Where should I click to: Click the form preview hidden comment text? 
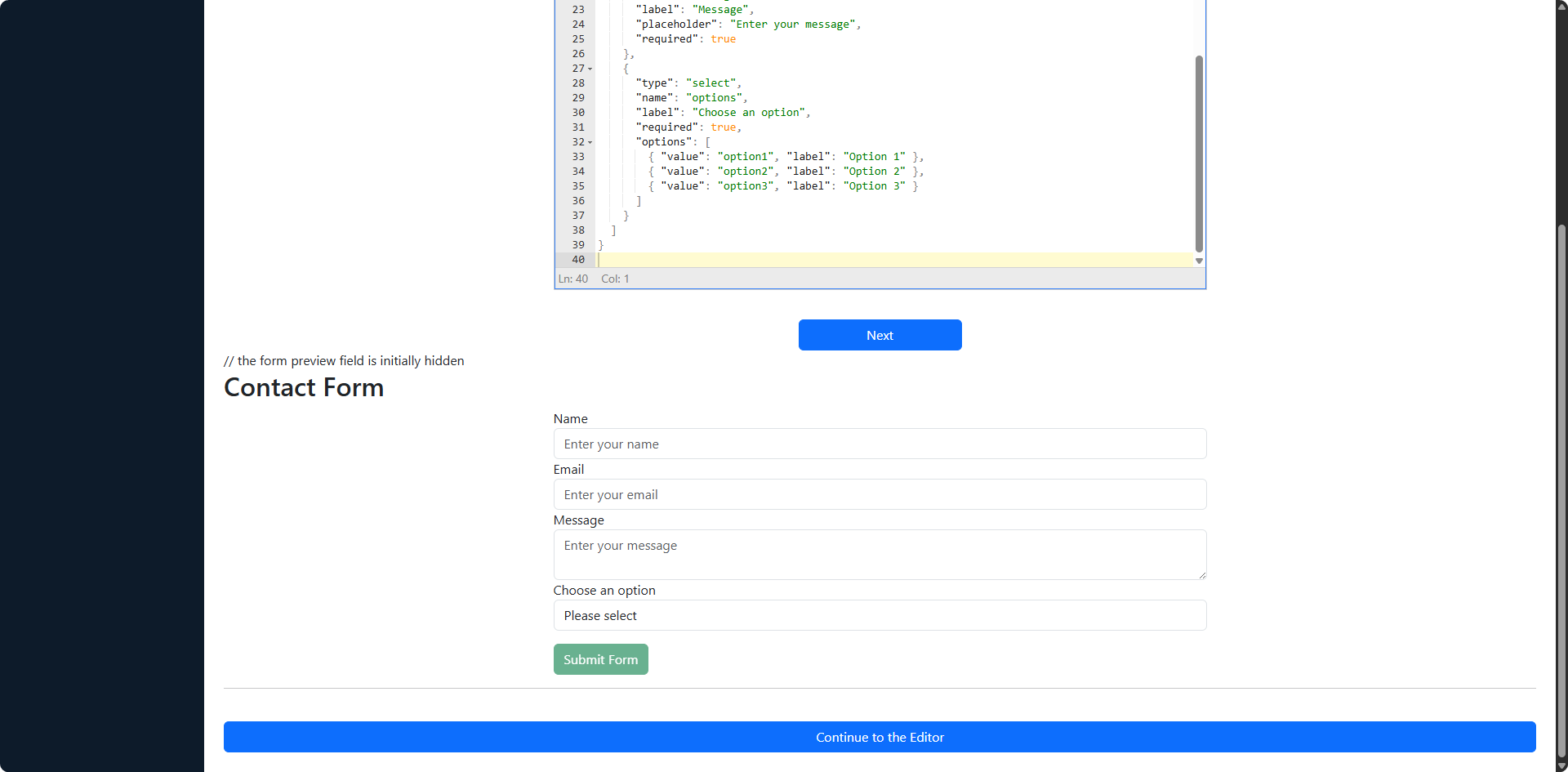coord(344,360)
